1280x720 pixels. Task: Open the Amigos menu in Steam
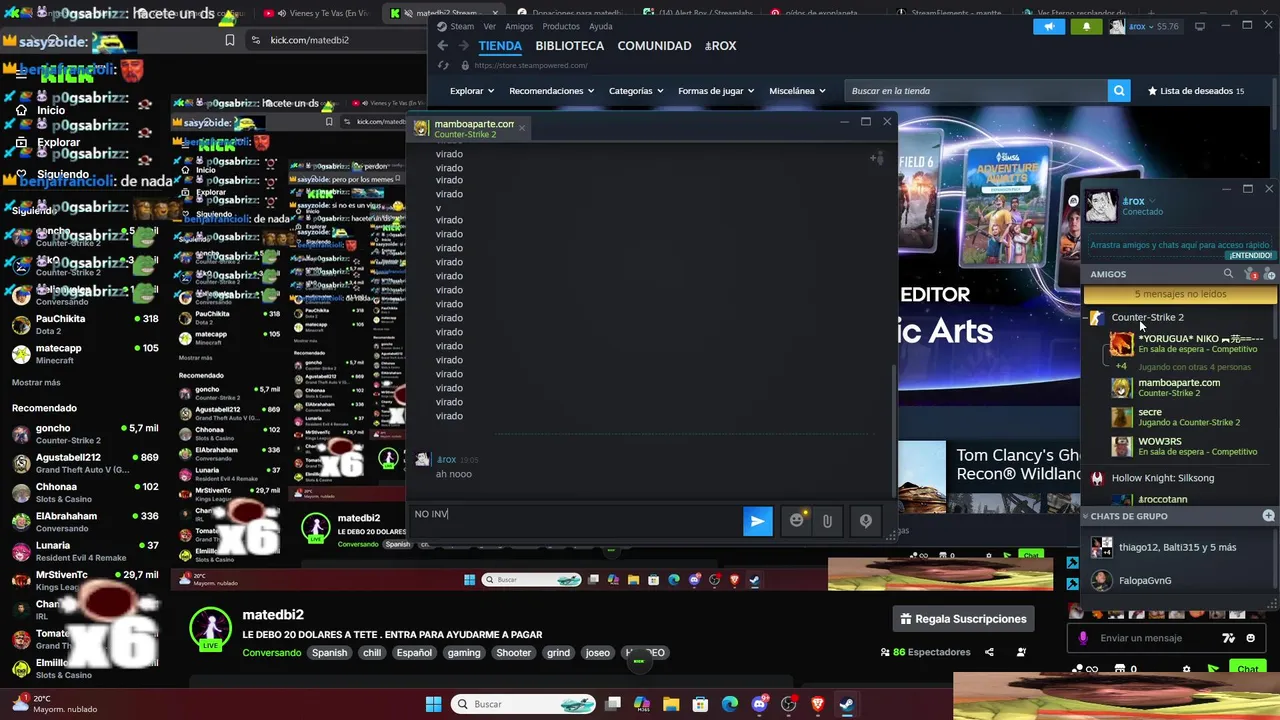click(519, 26)
